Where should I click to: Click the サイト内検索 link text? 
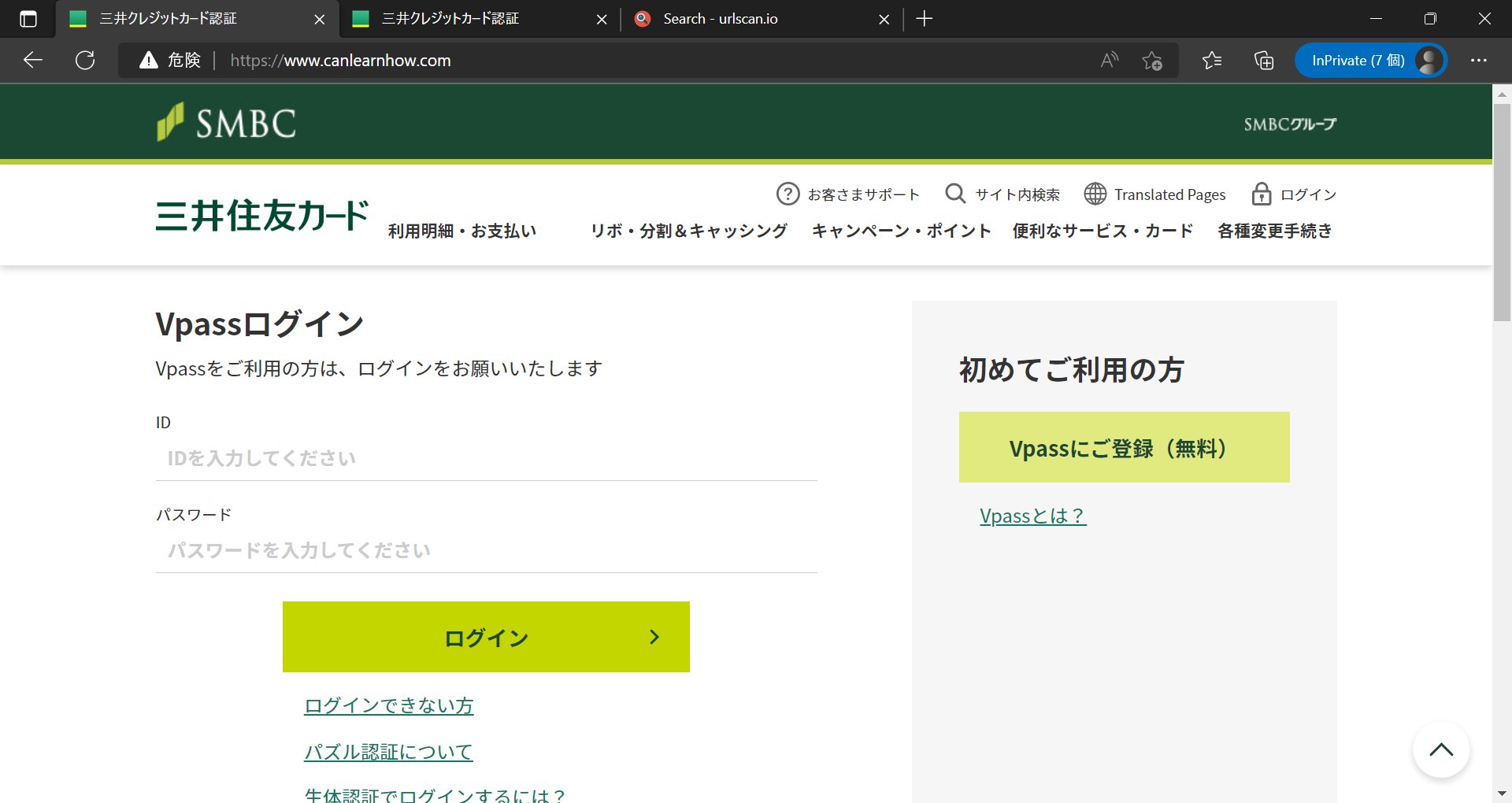tap(1017, 194)
